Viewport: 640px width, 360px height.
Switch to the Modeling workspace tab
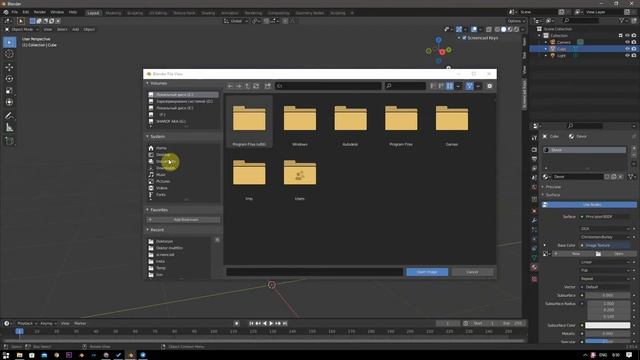point(113,13)
